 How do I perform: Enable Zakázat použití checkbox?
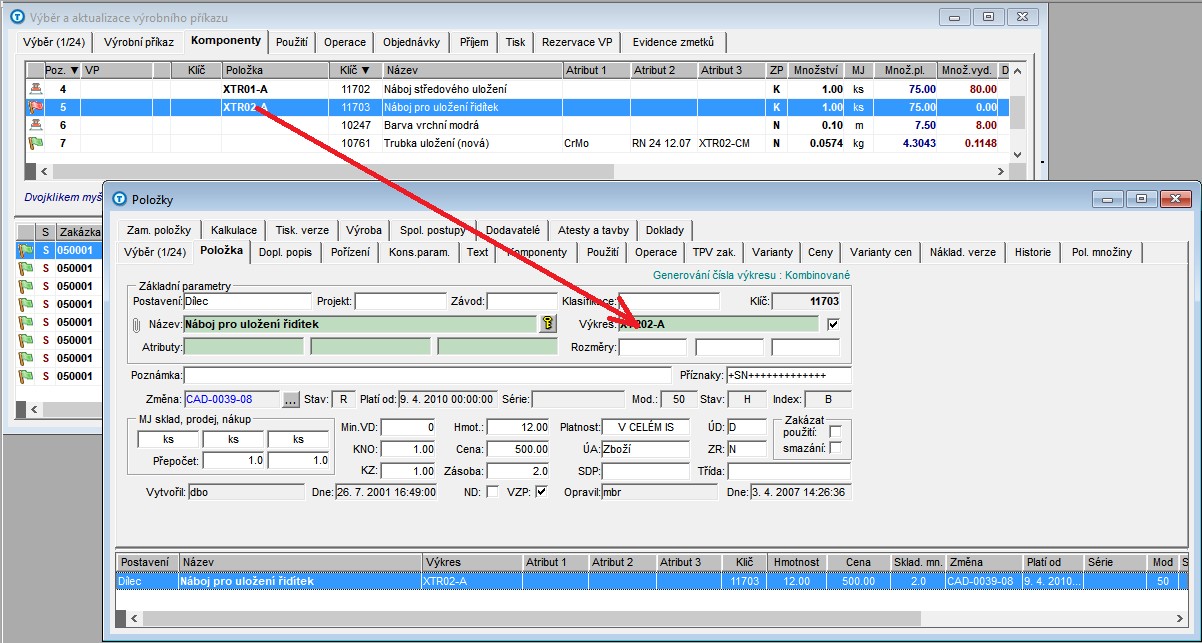click(836, 431)
